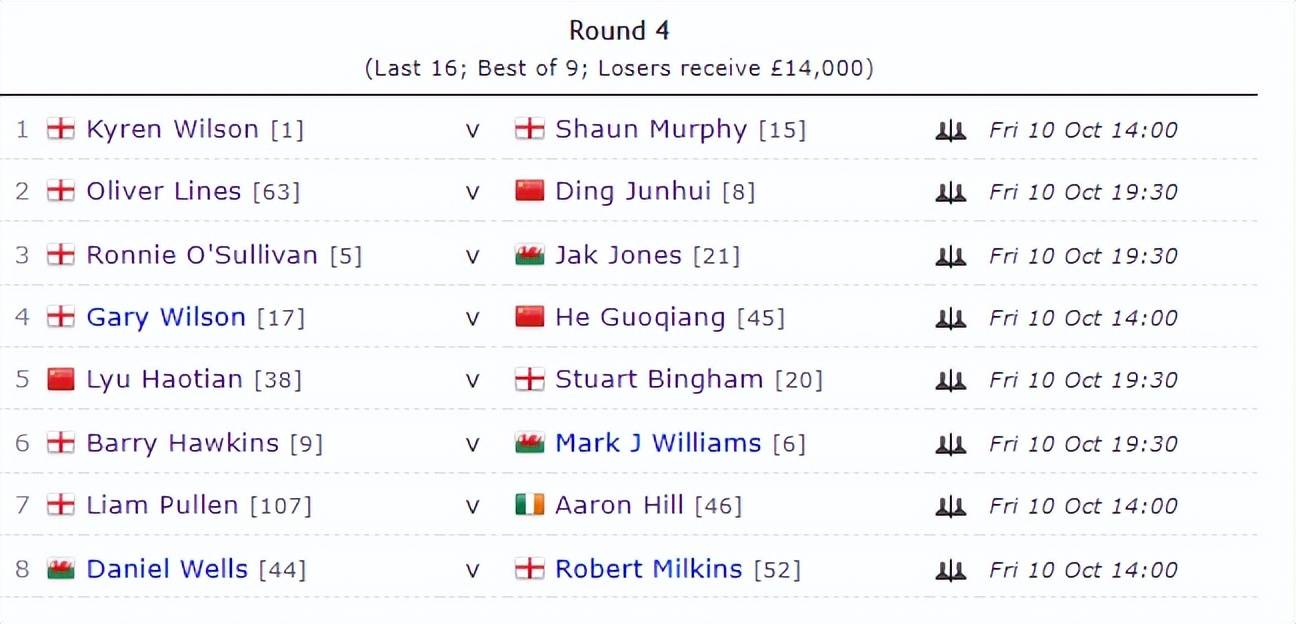Go to Shaun Murphy's player page
This screenshot has width=1296, height=624.
[x=651, y=129]
